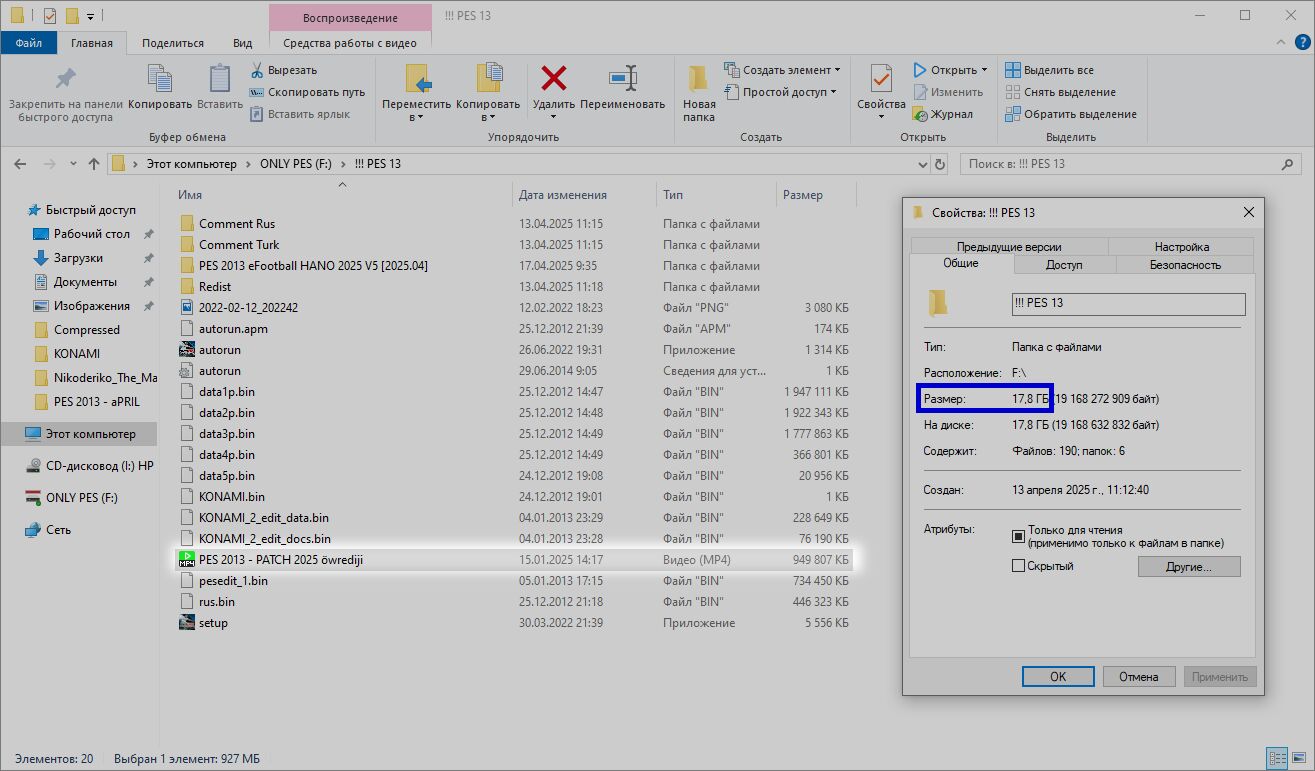
Task: Click Cancel (Отмена) in the properties dialog
Action: 1138,676
